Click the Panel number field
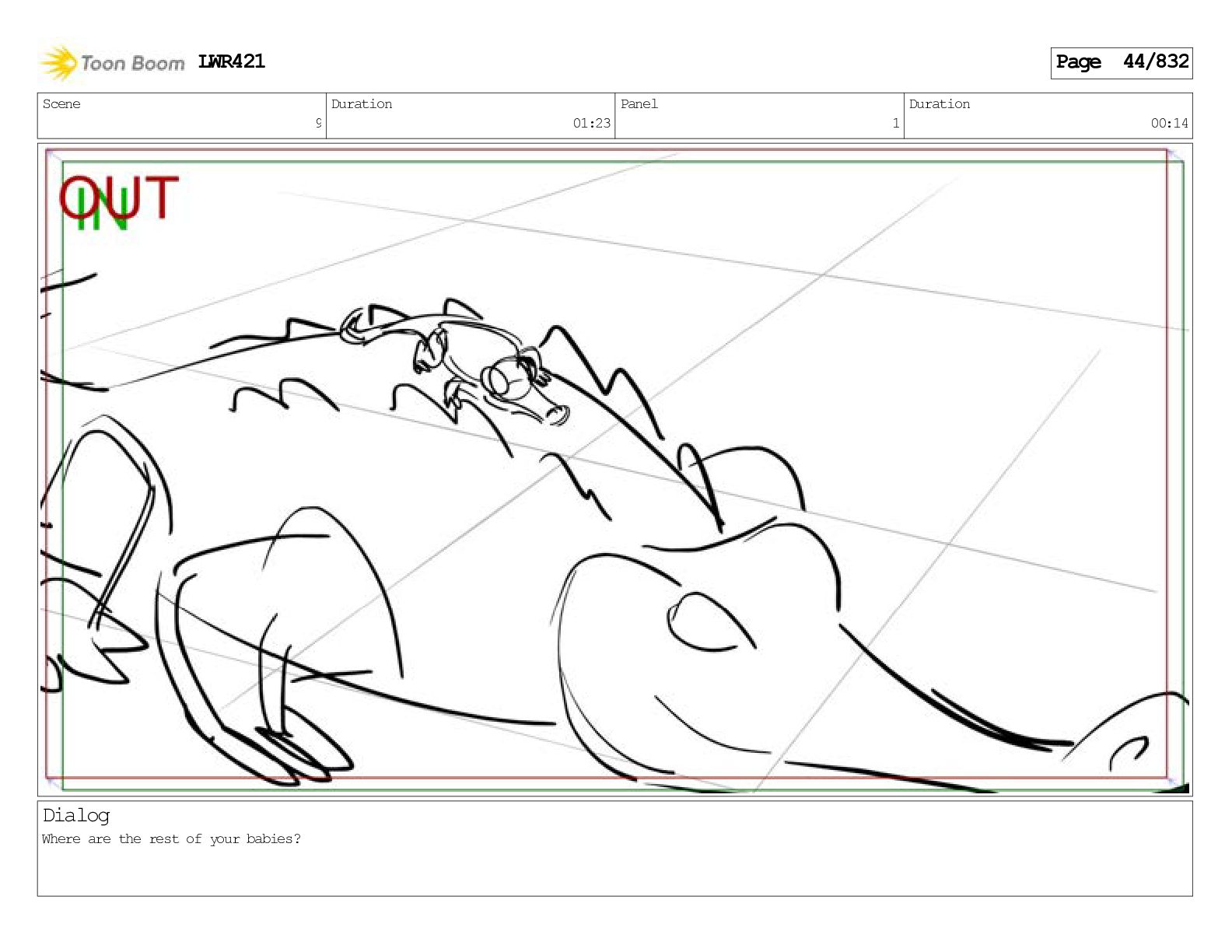 tap(759, 116)
